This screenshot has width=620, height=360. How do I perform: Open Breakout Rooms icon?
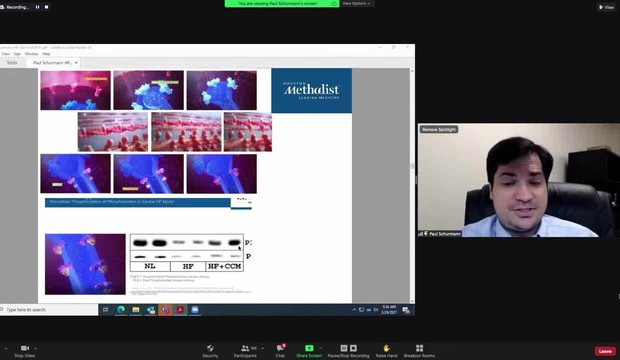[419, 348]
